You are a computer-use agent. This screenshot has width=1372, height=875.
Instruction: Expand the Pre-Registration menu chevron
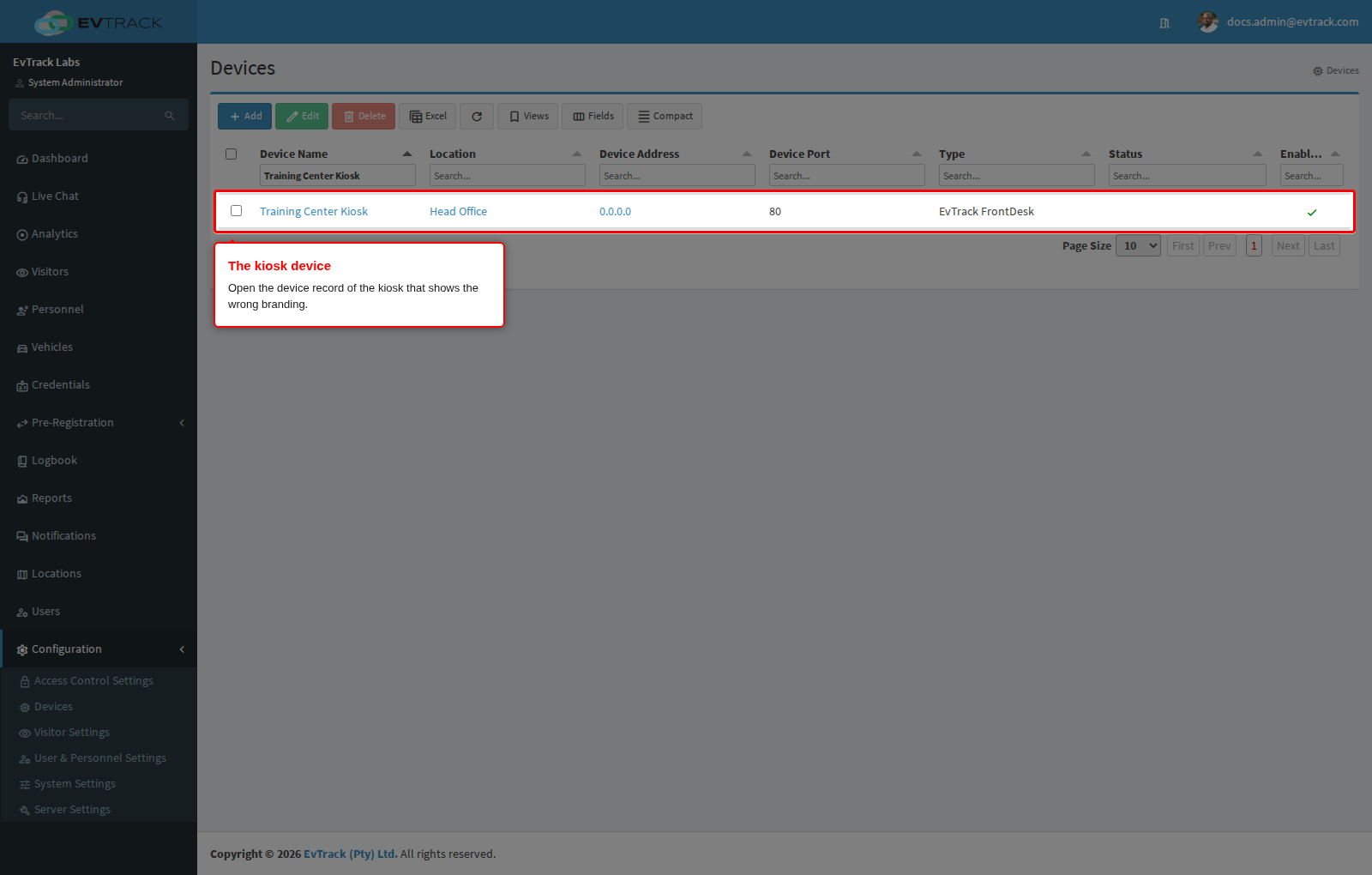pos(182,423)
